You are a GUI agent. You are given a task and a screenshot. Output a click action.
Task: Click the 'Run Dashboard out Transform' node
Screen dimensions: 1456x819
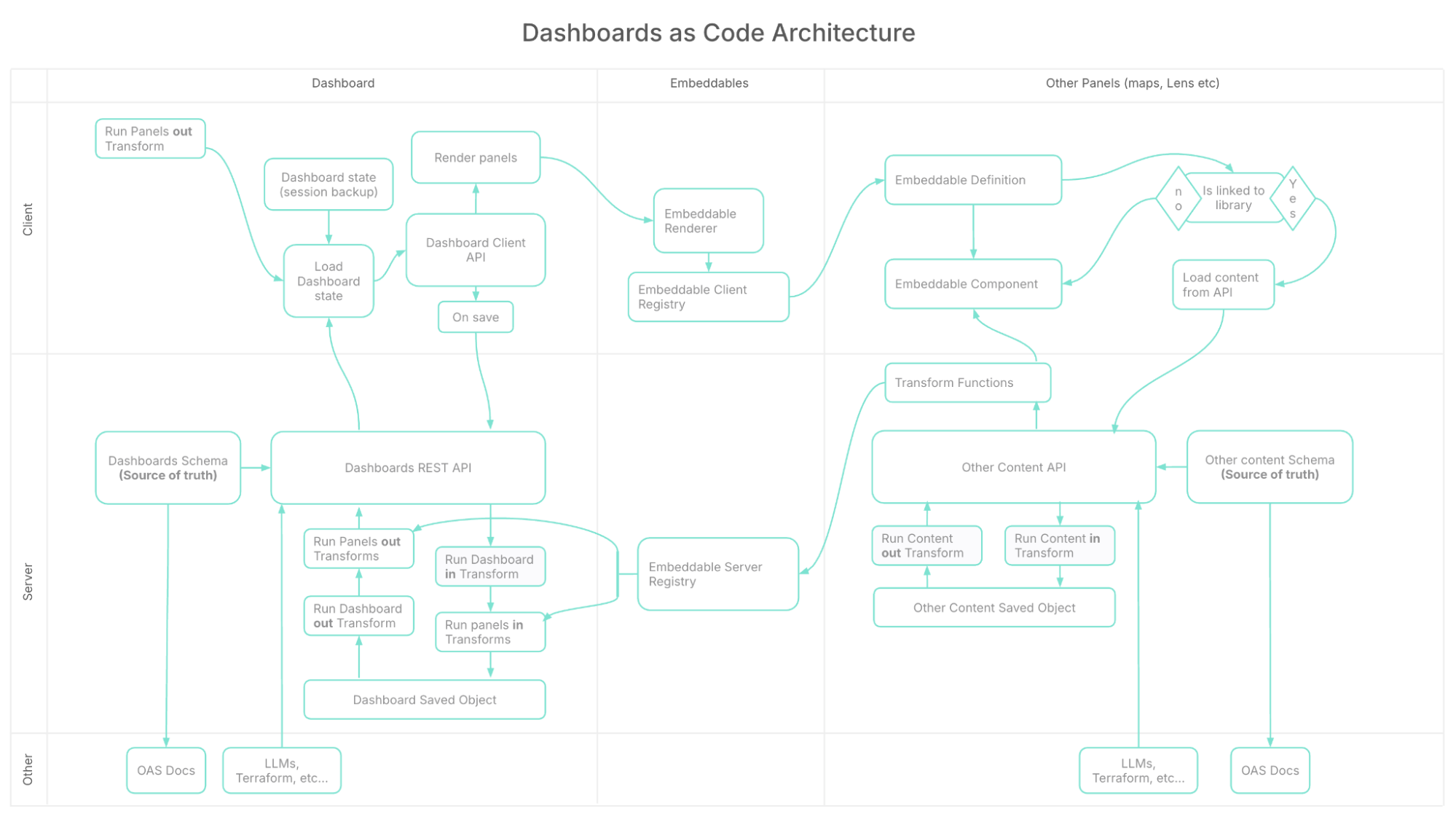point(358,616)
